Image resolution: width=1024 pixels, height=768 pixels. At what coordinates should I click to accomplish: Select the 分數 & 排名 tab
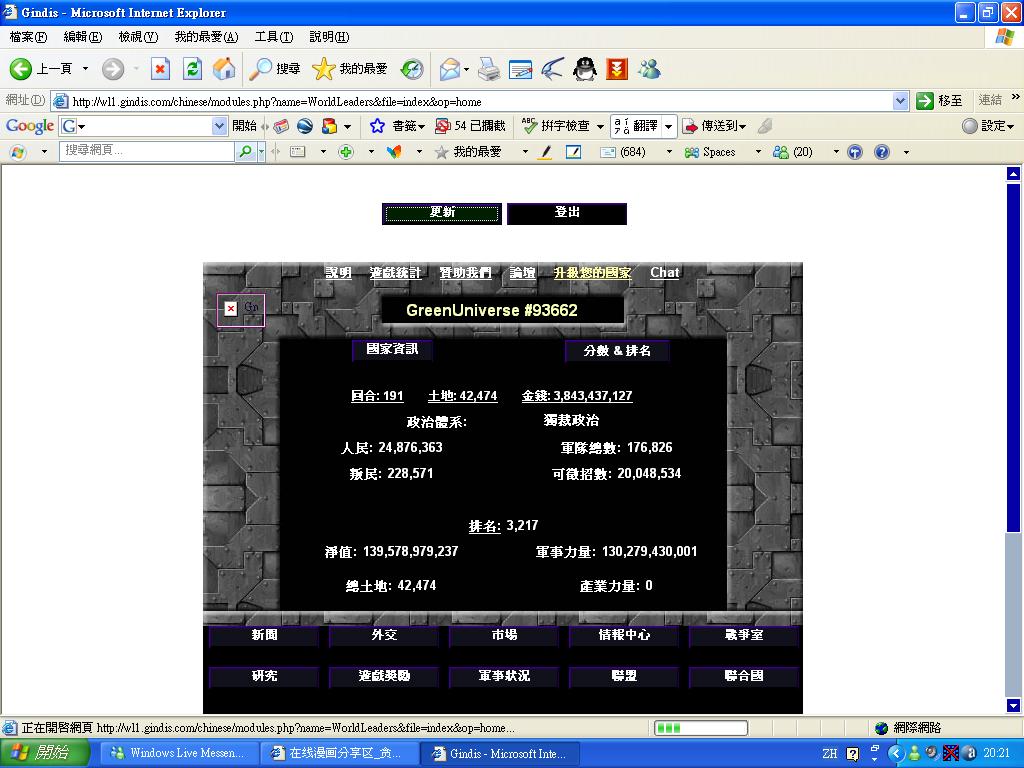pos(617,351)
